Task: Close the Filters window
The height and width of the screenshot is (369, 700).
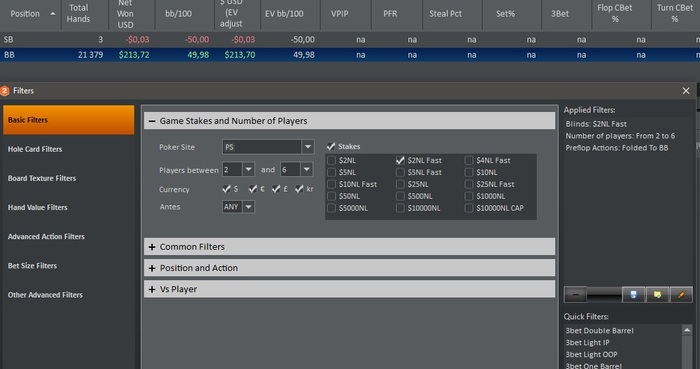Action: (x=686, y=91)
